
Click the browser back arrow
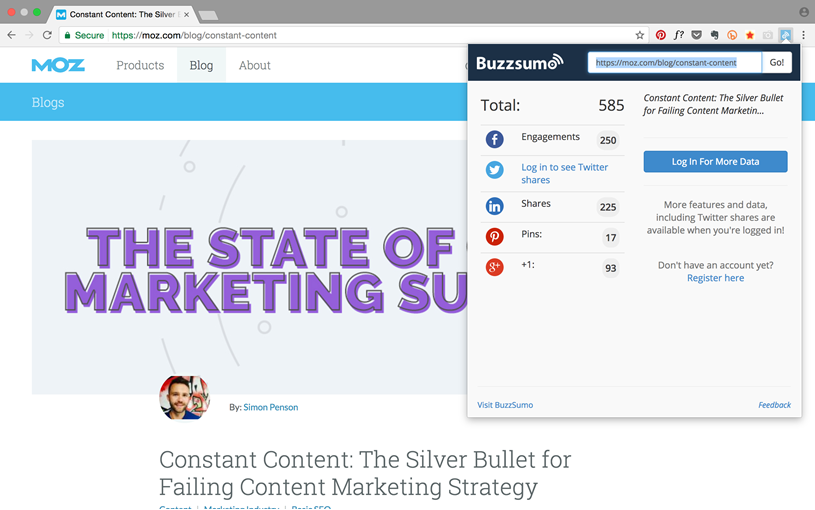coord(11,35)
